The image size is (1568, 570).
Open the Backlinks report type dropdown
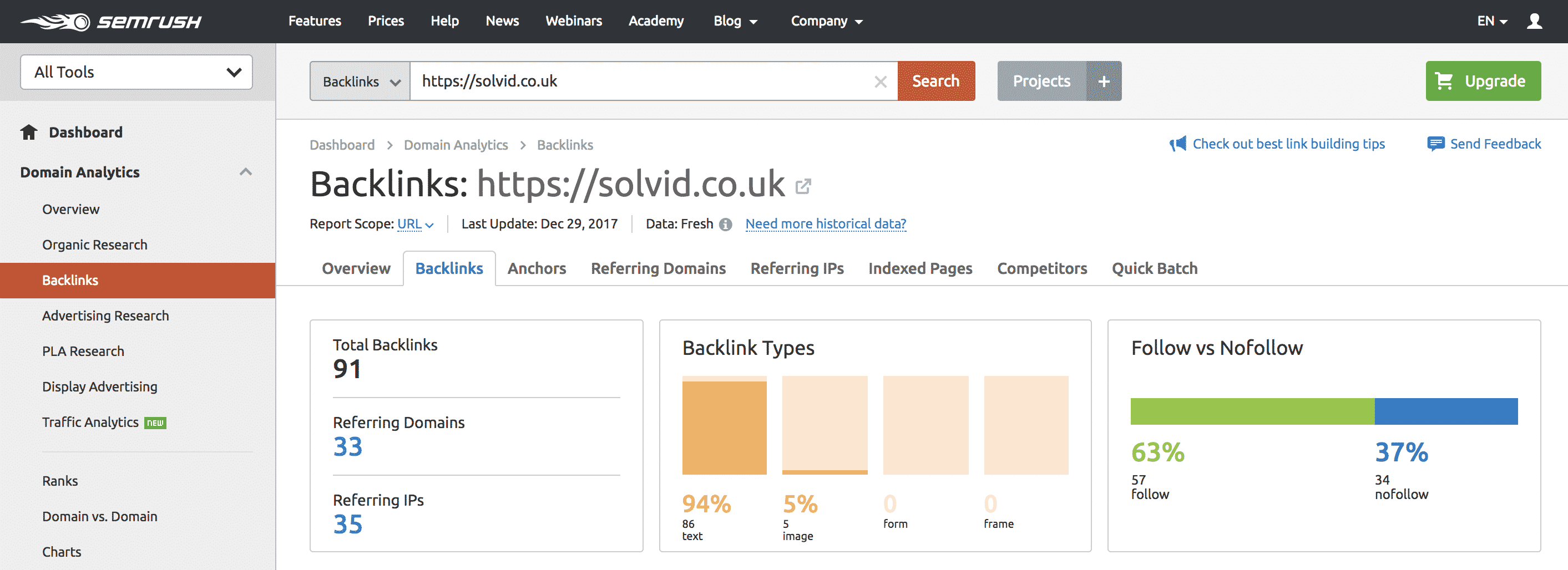pyautogui.click(x=360, y=81)
